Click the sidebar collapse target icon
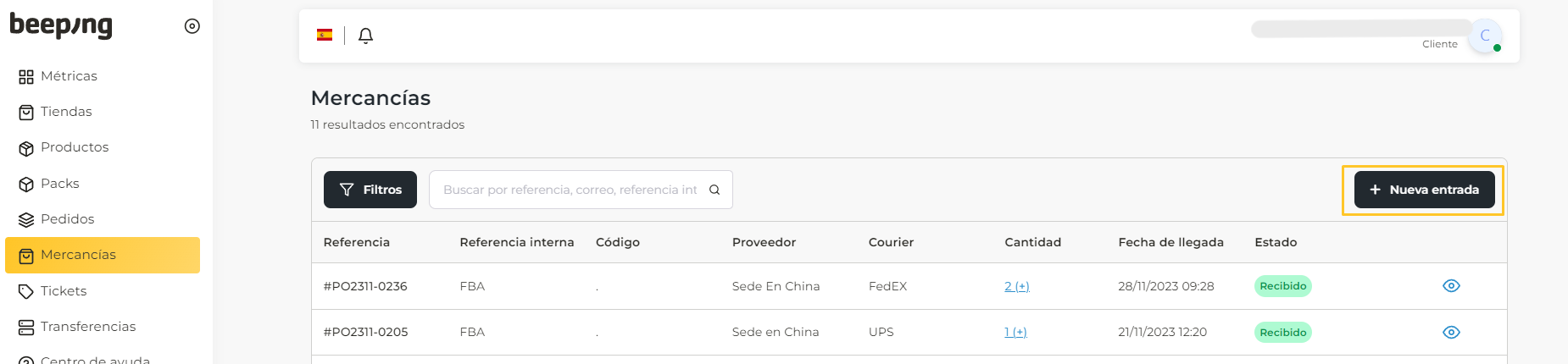The width and height of the screenshot is (1568, 364). point(192,26)
